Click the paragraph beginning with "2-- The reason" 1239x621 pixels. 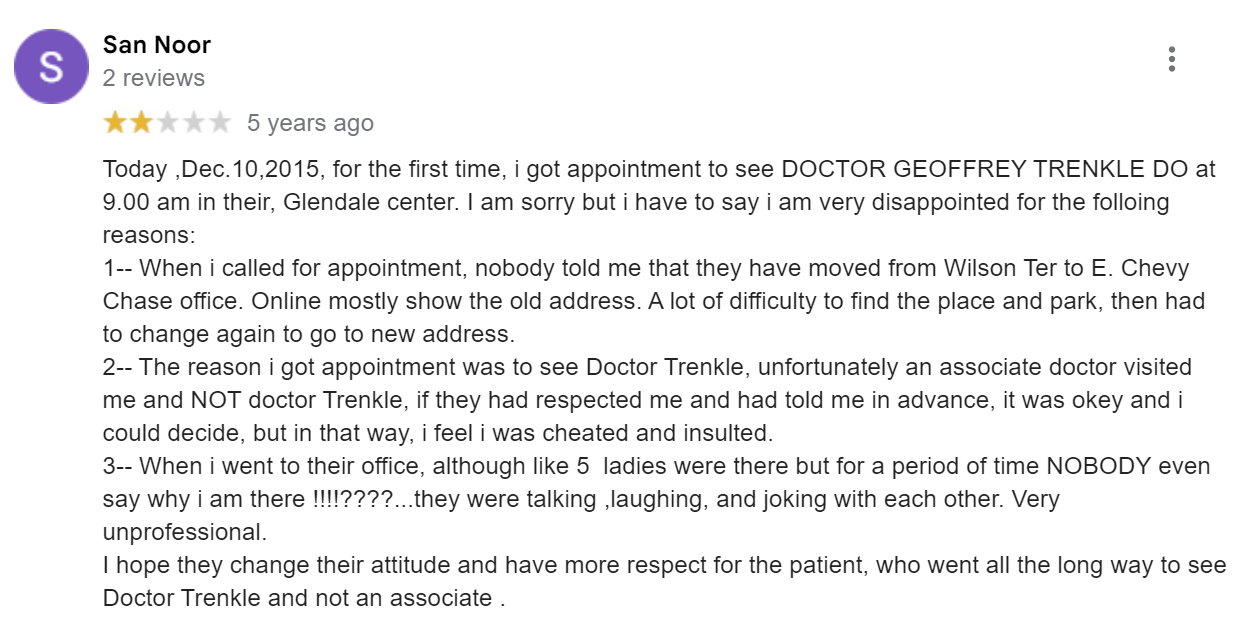[x=647, y=400]
